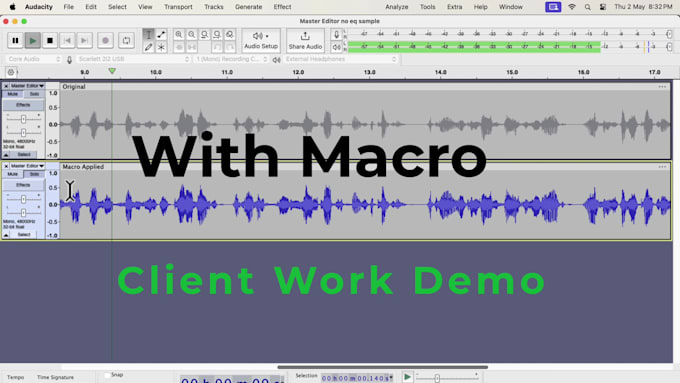
Task: Click the Zoom Out magnifier
Action: [x=191, y=34]
